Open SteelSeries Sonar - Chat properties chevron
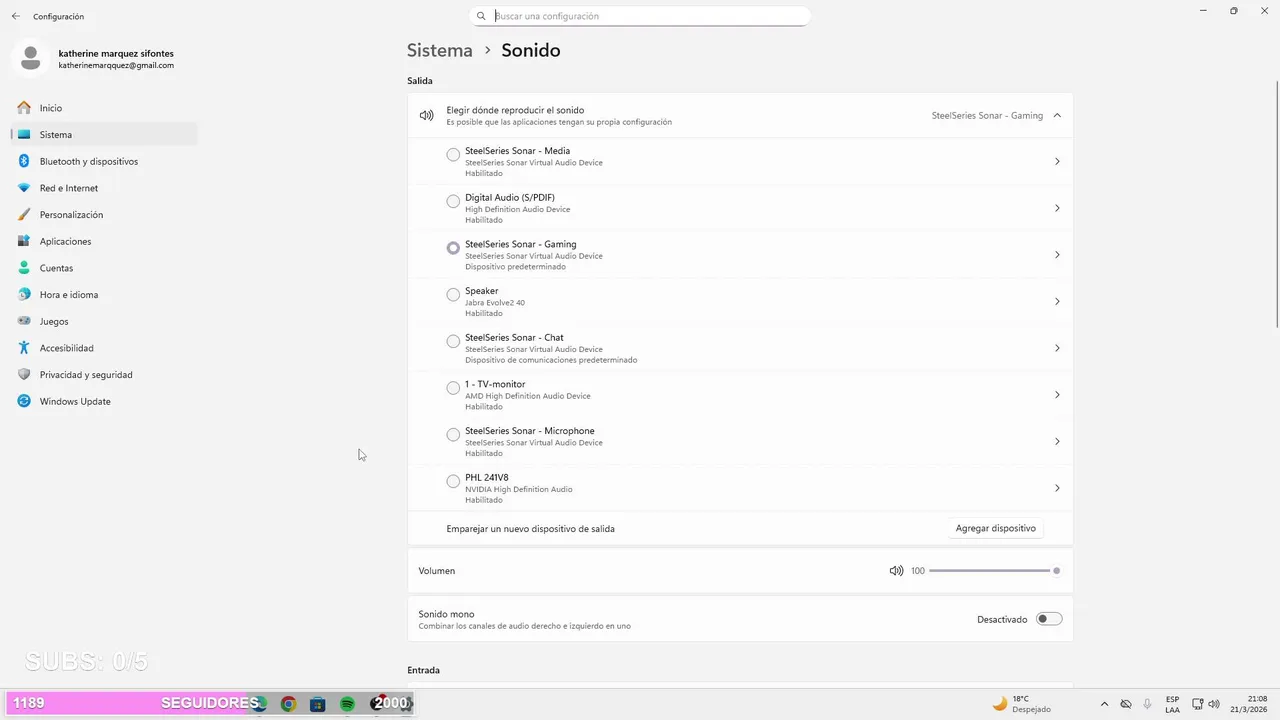The height and width of the screenshot is (720, 1280). (1057, 348)
